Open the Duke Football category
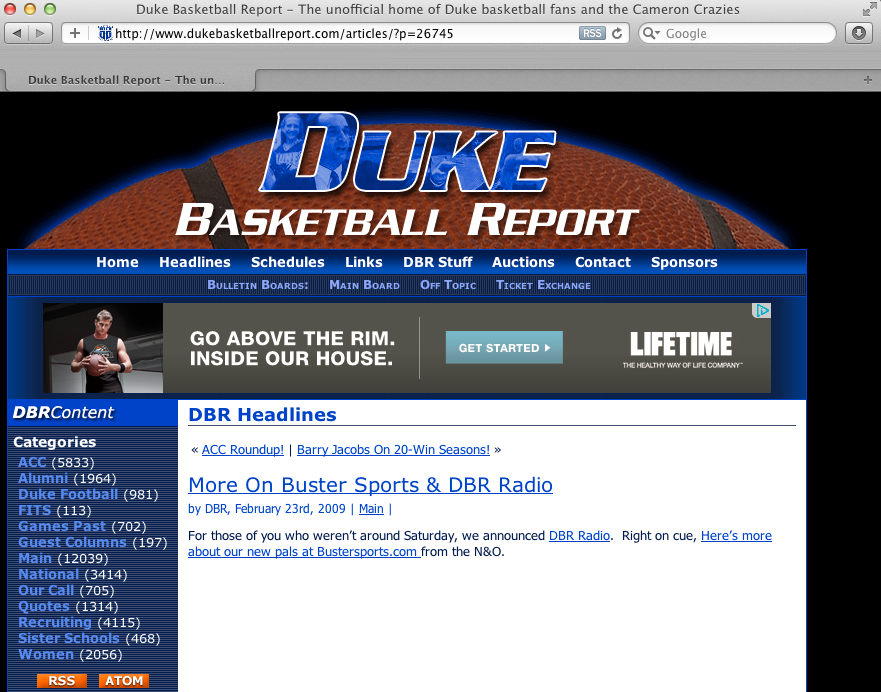The image size is (881, 692). [x=68, y=495]
